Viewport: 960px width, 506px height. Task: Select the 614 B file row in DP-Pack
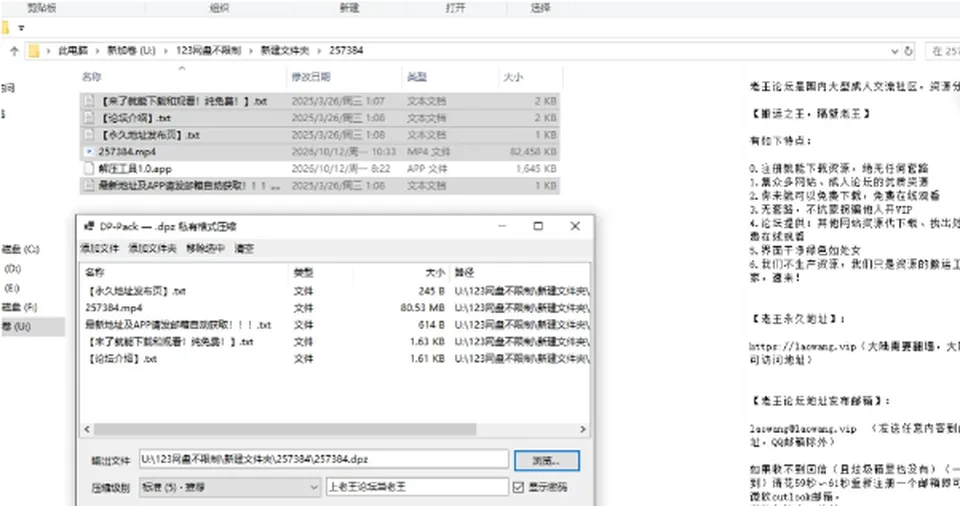(335, 325)
